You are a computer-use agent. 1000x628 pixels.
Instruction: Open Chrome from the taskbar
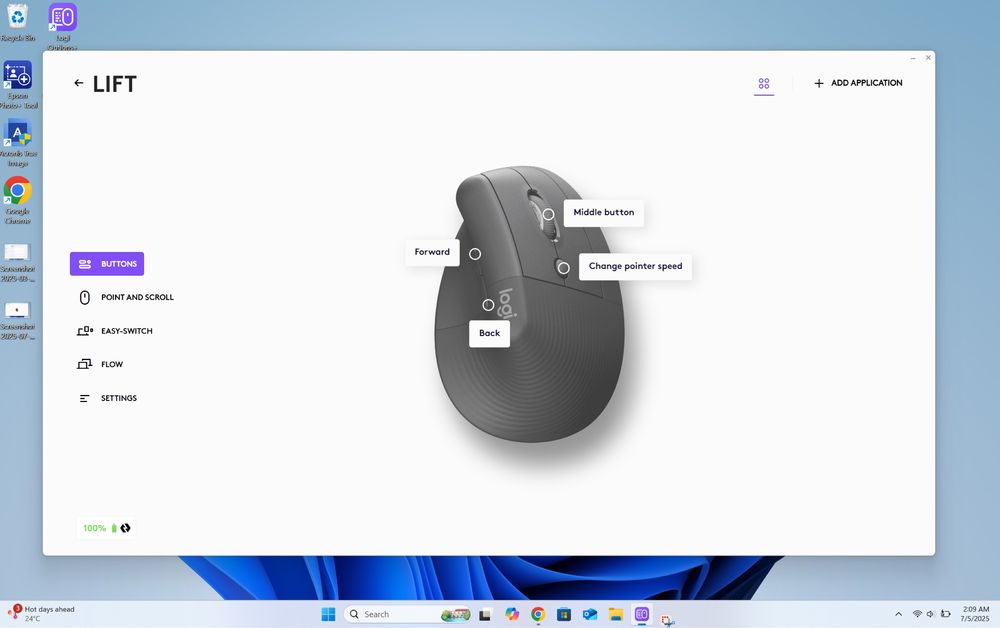[x=538, y=614]
